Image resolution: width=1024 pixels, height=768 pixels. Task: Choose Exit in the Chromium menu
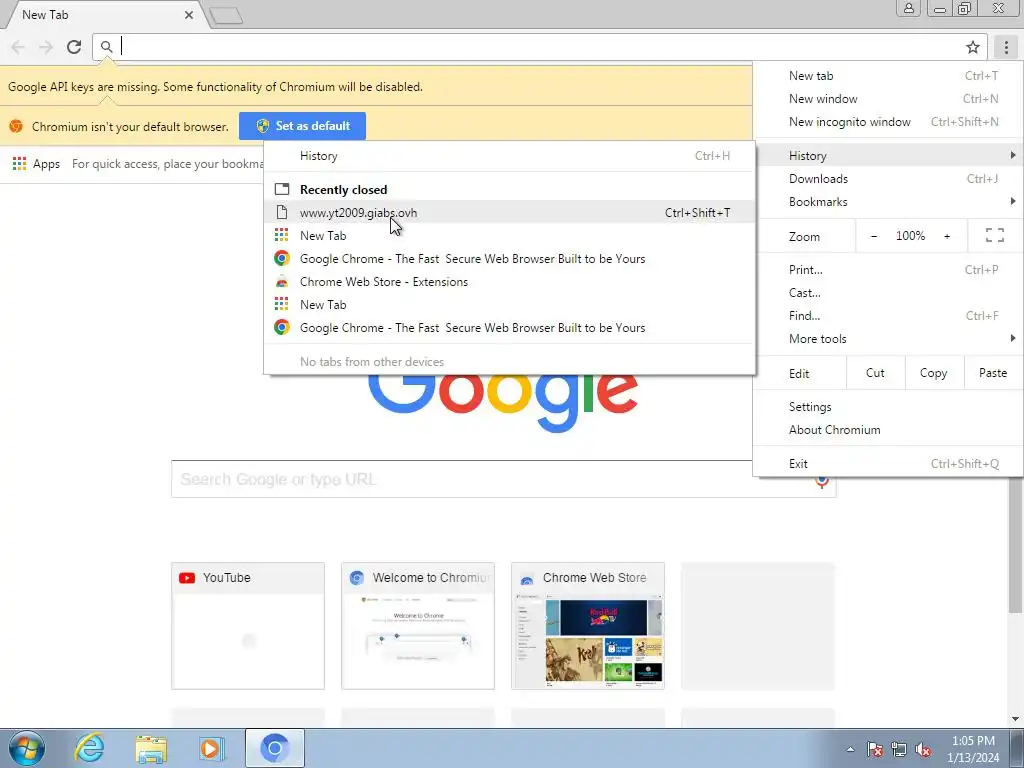click(888, 464)
